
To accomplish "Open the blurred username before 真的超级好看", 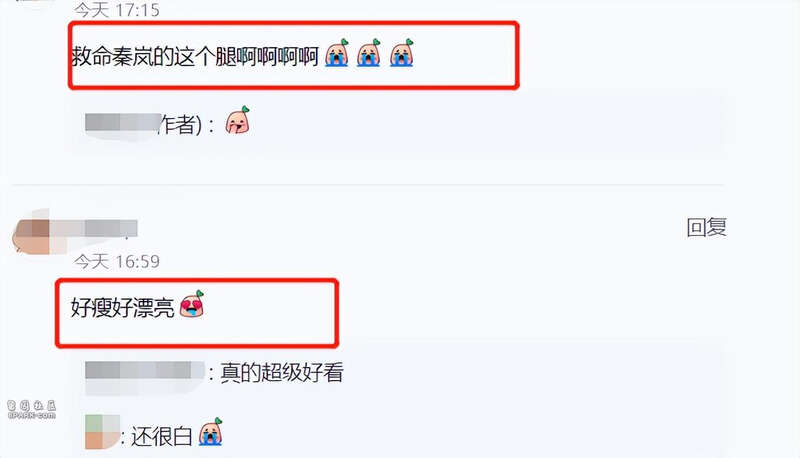I will click(x=145, y=371).
